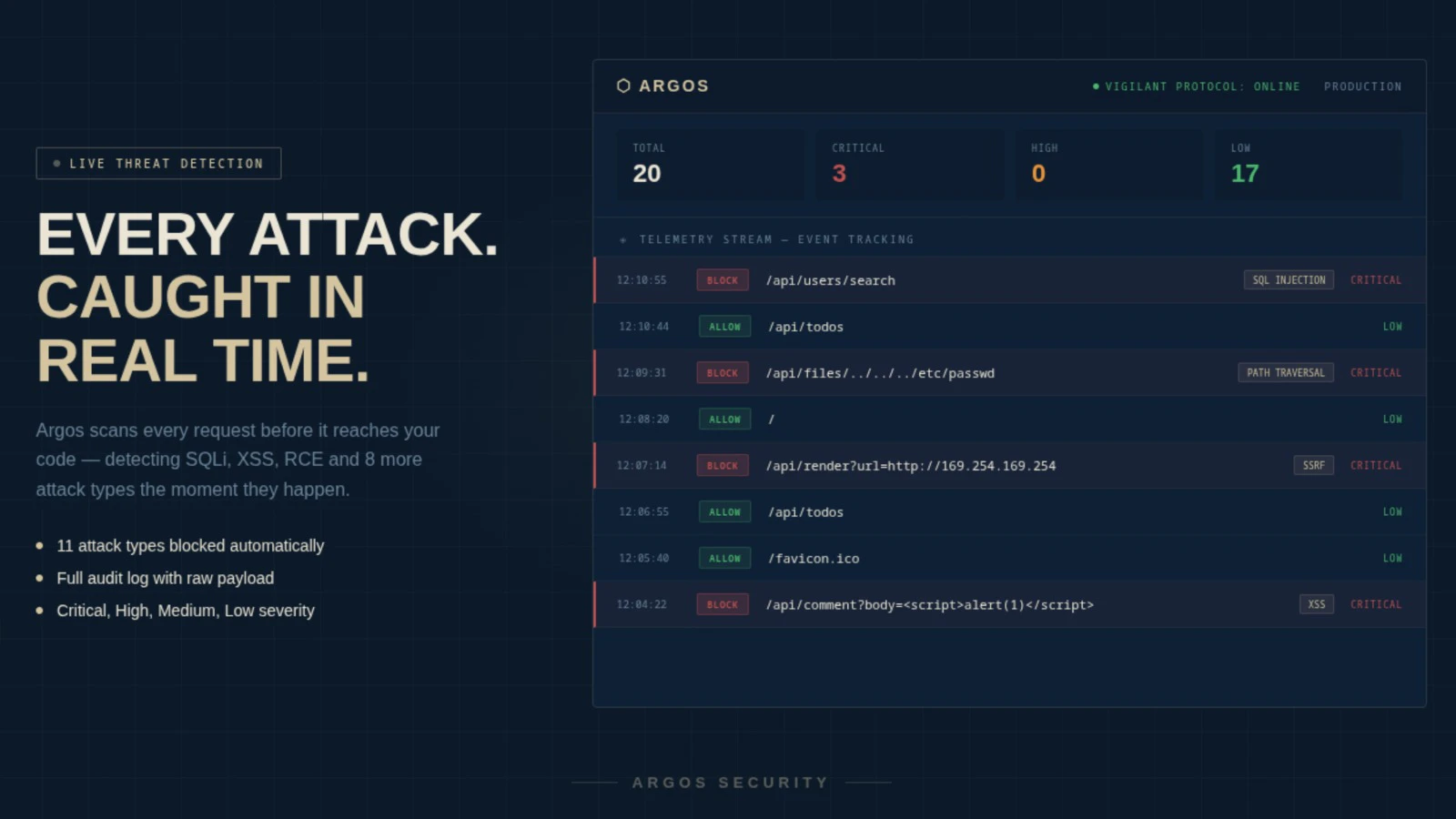Viewport: 1456px width, 819px height.
Task: Click the EVERY ATTACK. headline line
Action: (x=268, y=235)
